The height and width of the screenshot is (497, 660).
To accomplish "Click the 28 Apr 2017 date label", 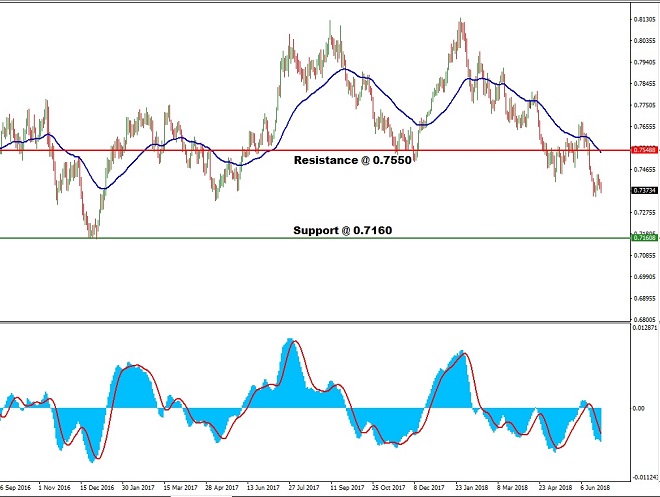I will click(222, 488).
